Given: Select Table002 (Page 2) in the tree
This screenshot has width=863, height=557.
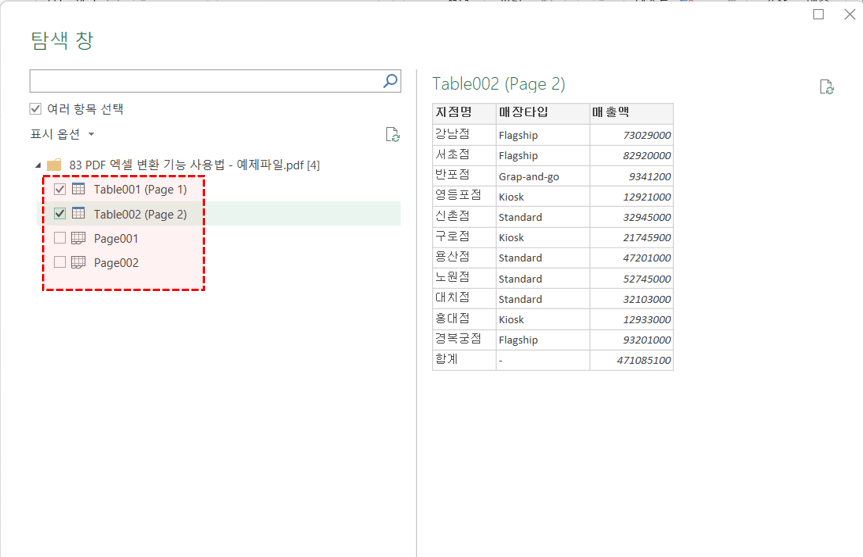Looking at the screenshot, I should pyautogui.click(x=140, y=214).
